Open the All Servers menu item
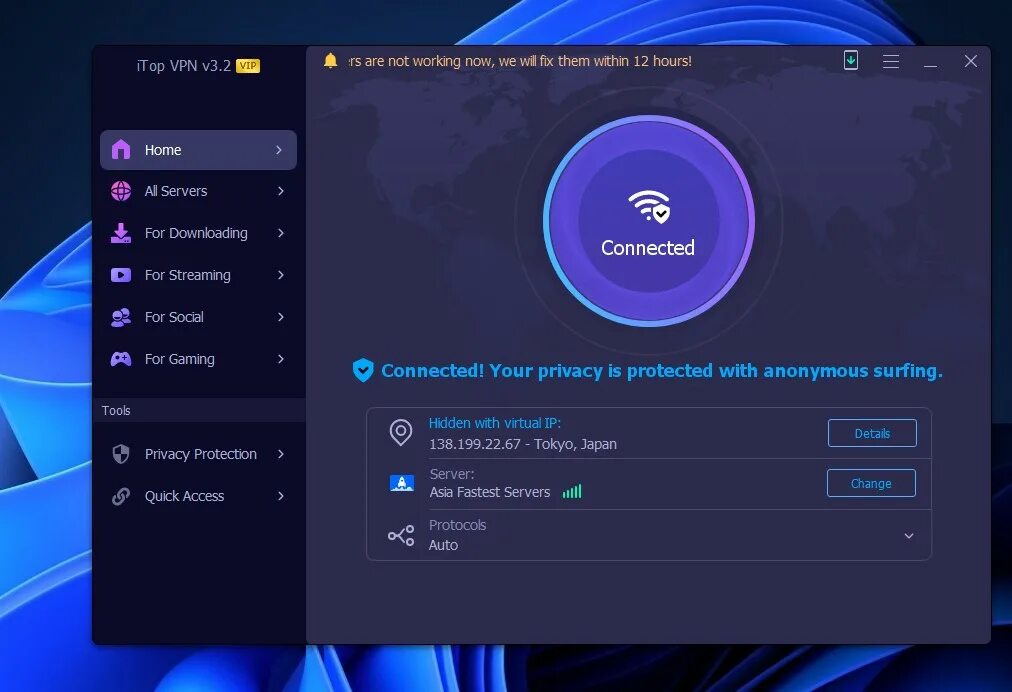The height and width of the screenshot is (692, 1012). tap(198, 191)
